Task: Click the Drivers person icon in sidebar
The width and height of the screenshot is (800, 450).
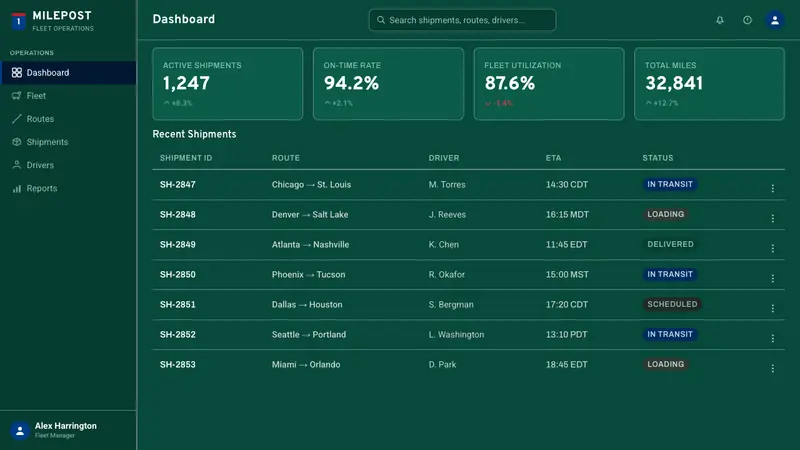Action: [x=17, y=165]
